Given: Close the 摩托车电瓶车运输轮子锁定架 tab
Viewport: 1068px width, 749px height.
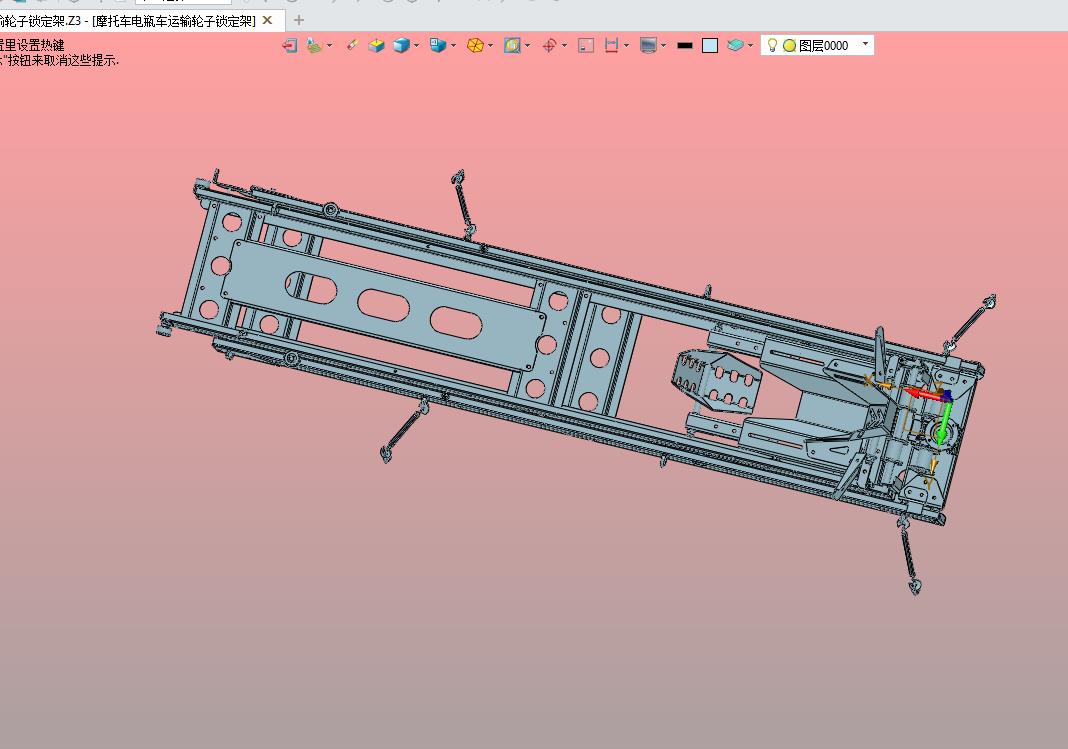Looking at the screenshot, I should [x=268, y=20].
